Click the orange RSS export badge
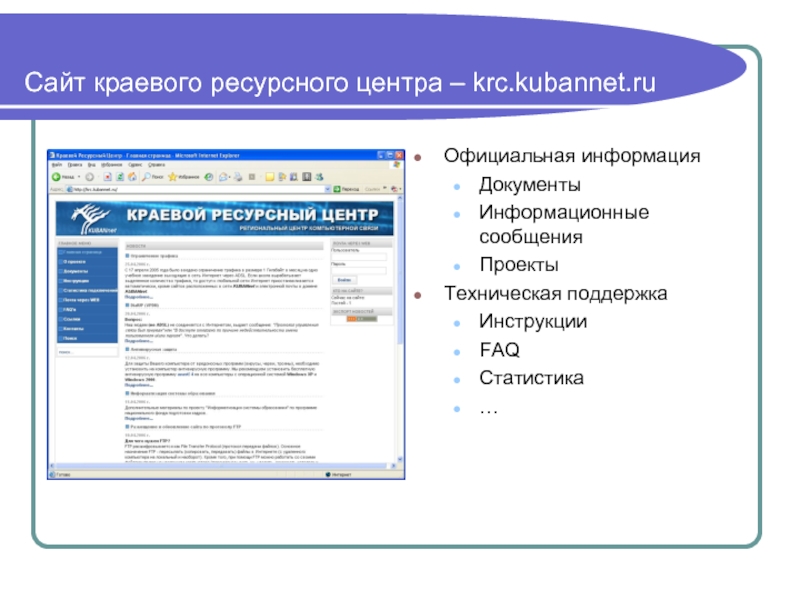The width and height of the screenshot is (800, 600). point(361,319)
